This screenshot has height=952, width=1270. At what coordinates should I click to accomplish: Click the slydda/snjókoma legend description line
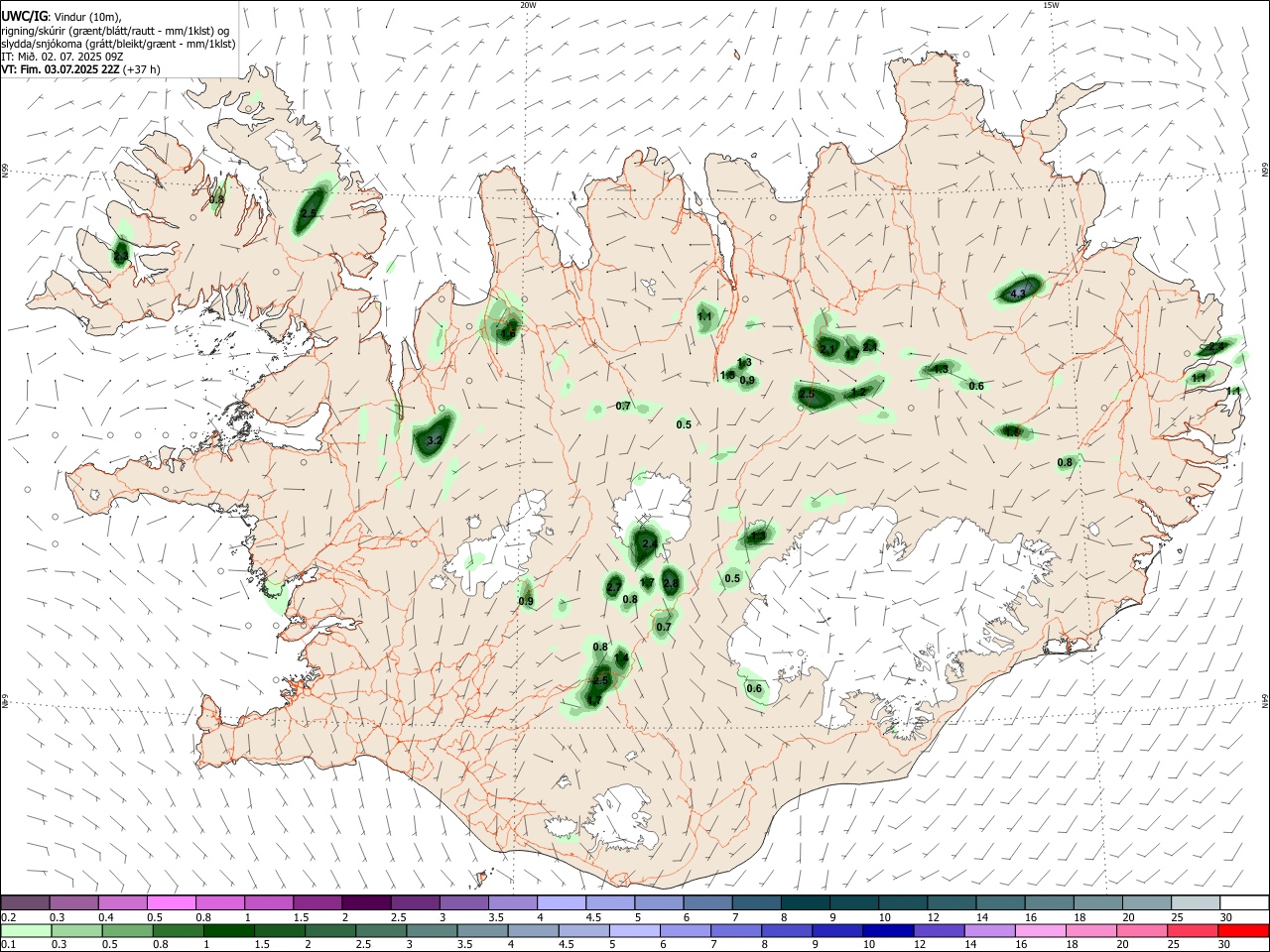tap(118, 44)
